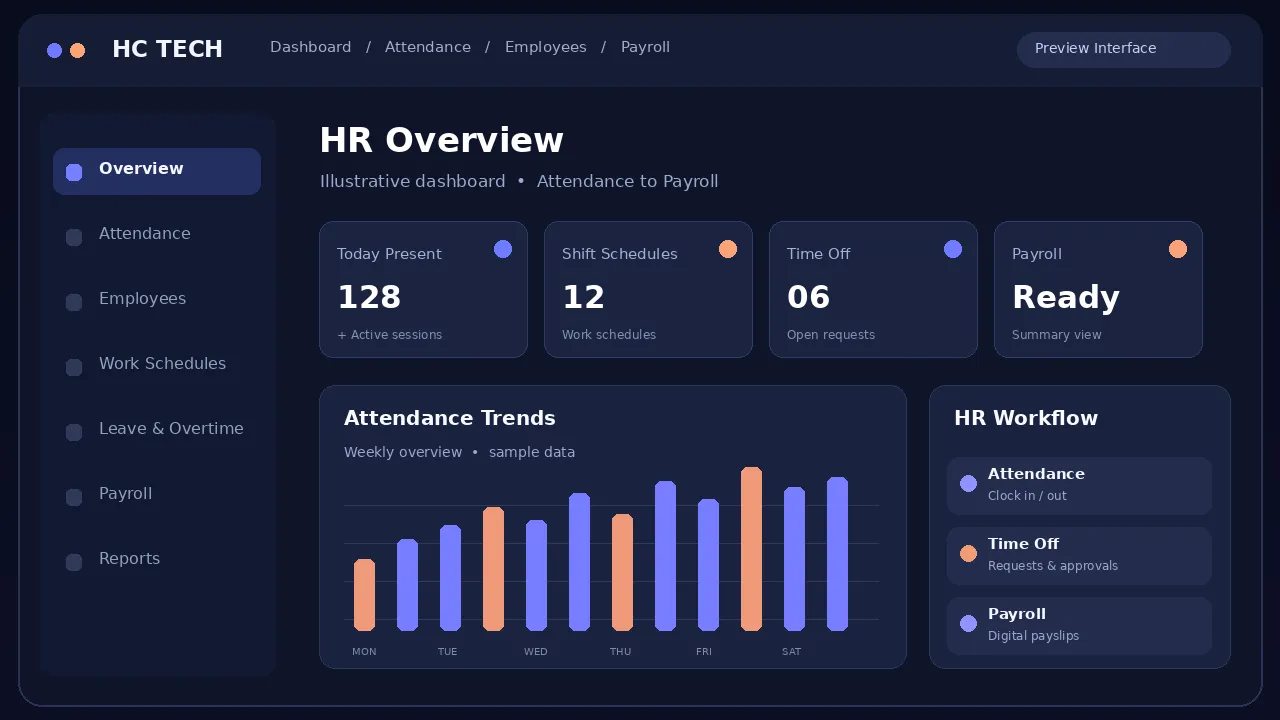Click the square icon beside Overview in sidebar
The width and height of the screenshot is (1280, 720).
[74, 172]
